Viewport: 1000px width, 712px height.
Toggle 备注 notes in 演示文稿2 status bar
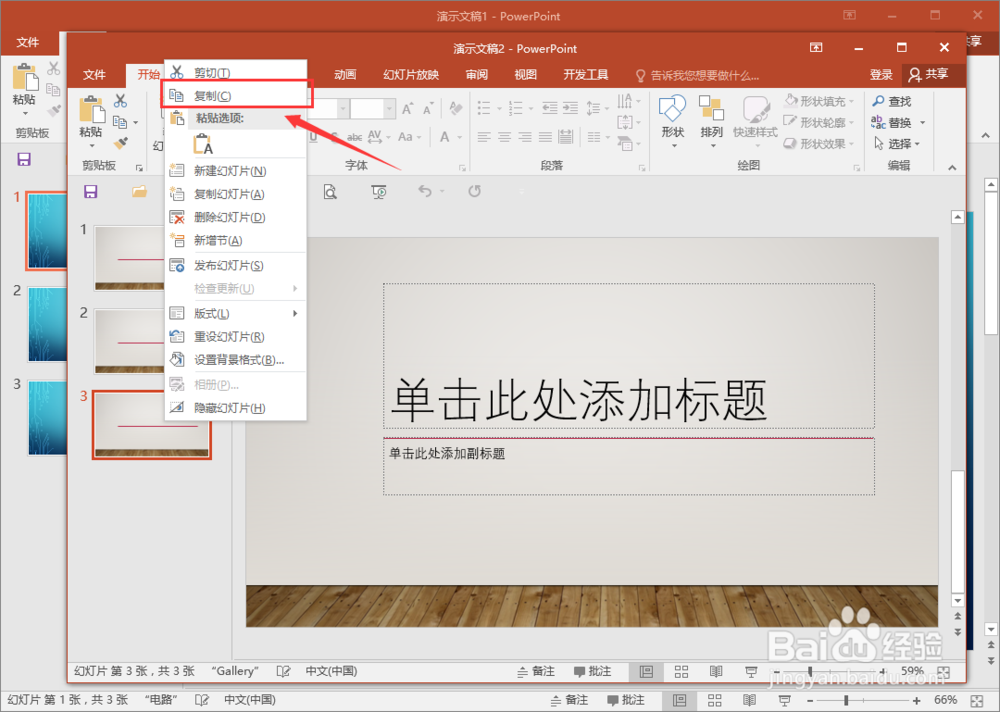[x=535, y=671]
